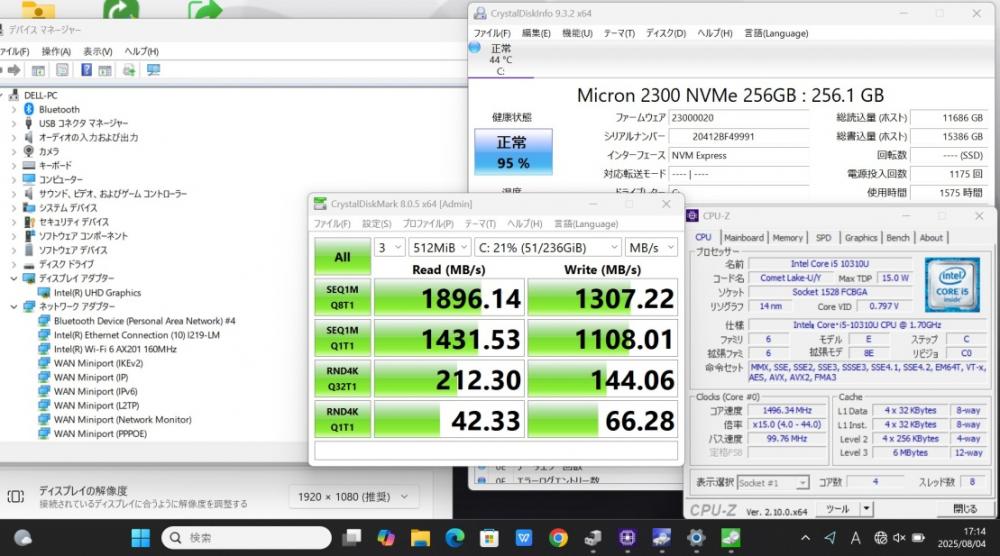Switch to CPU-Z Mainboard tab
Screen dimensions: 1000x556
pos(744,237)
